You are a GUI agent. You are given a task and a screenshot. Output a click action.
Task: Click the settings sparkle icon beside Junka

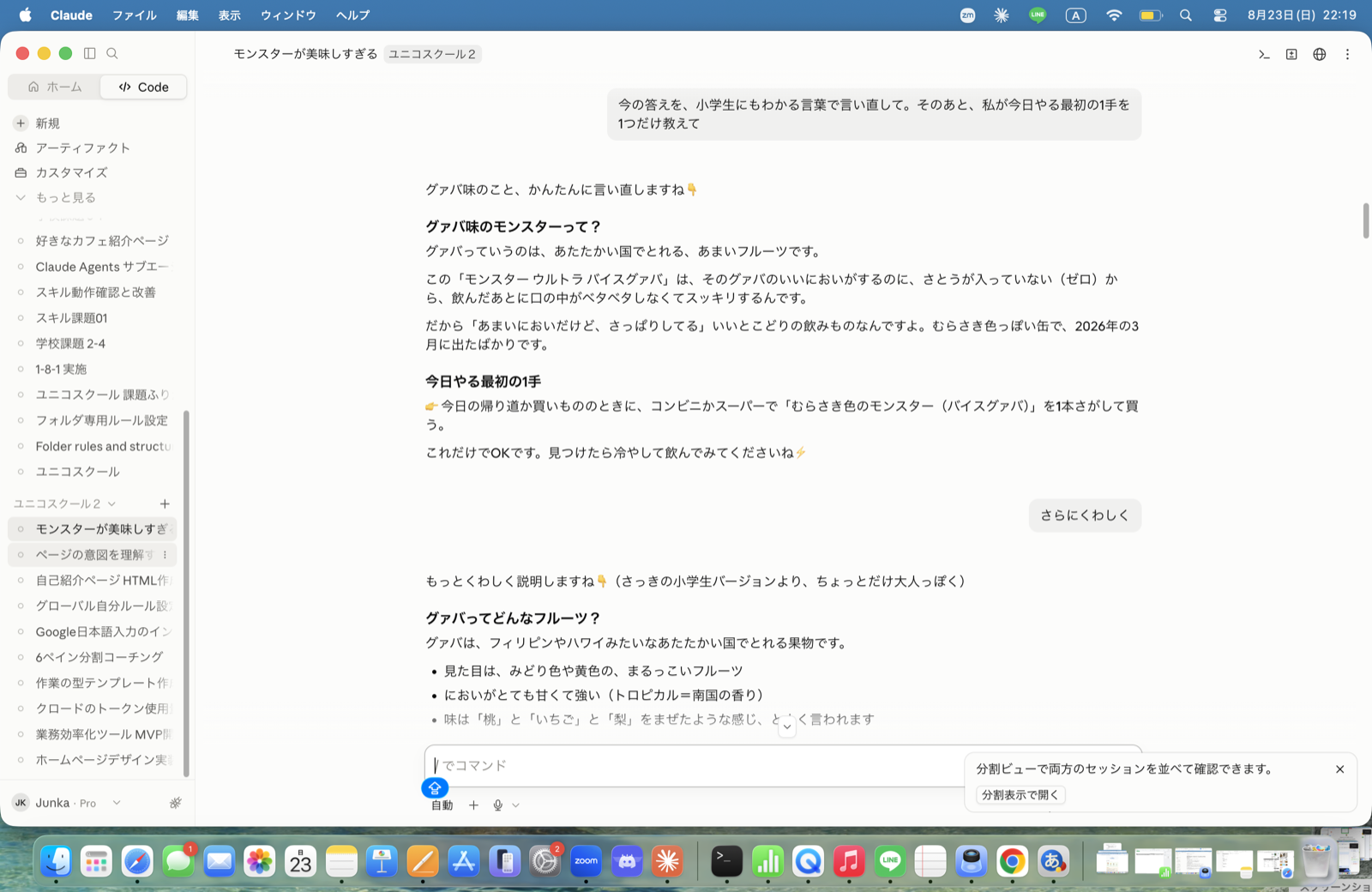(x=176, y=803)
